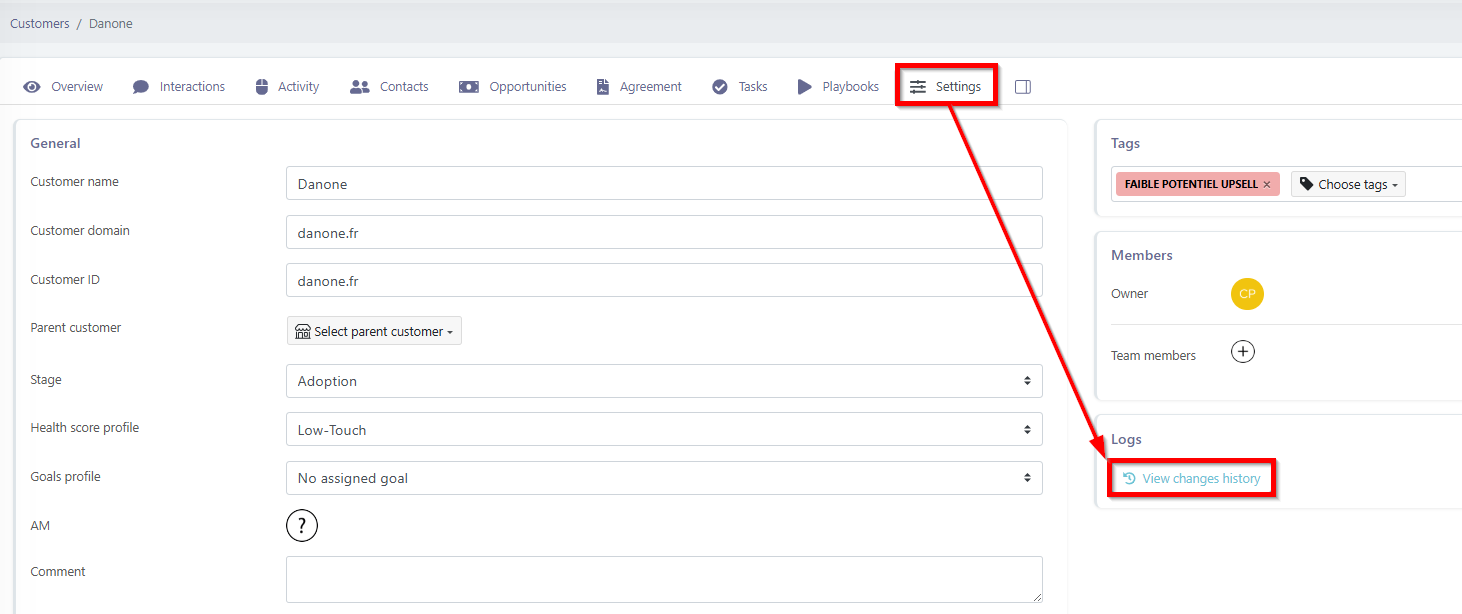Screen dimensions: 1462x614
Task: Open the Select parent customer dropdown
Action: pyautogui.click(x=374, y=331)
